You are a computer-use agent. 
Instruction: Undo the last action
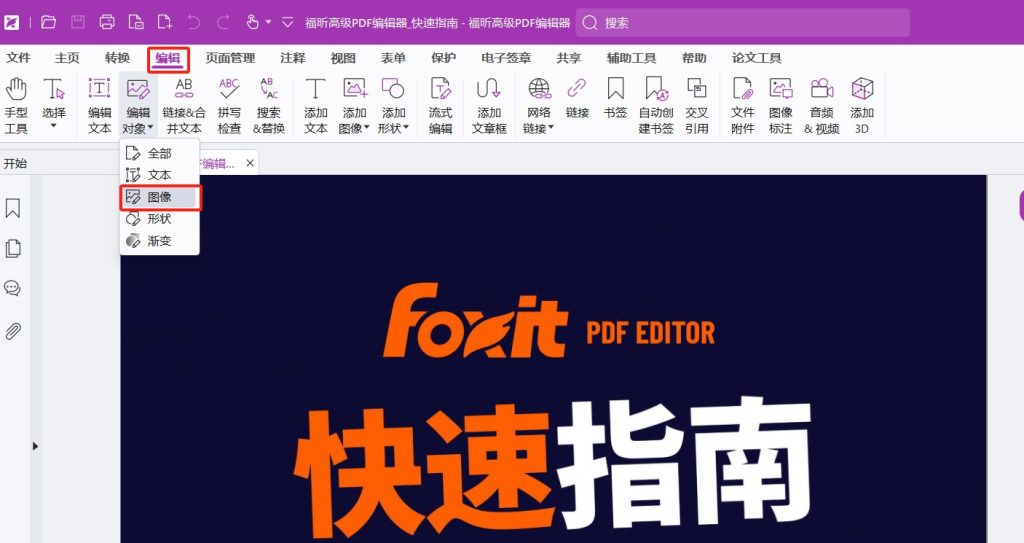[193, 23]
